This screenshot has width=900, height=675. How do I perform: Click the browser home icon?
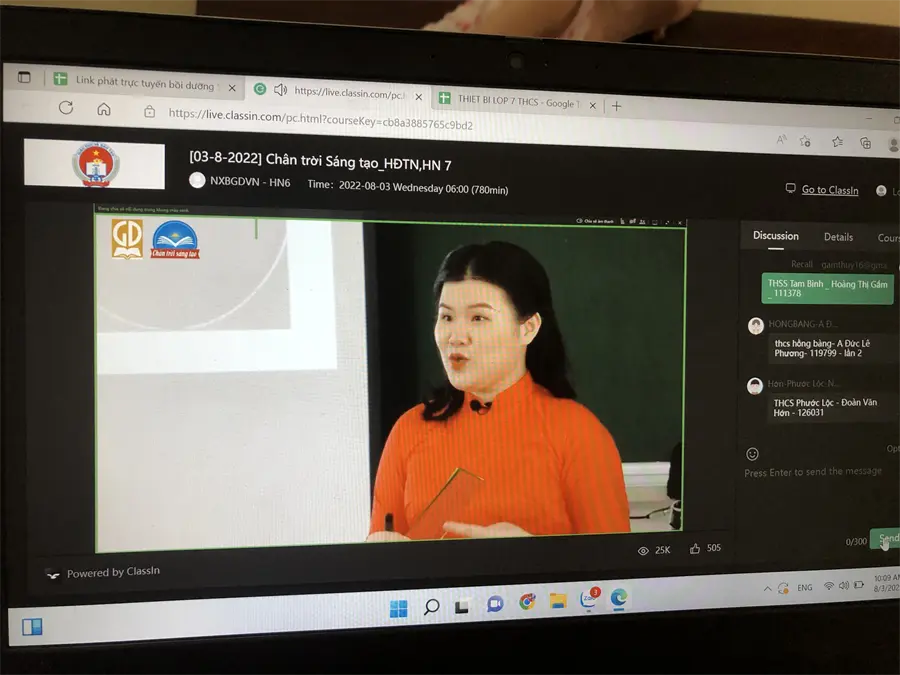point(104,109)
